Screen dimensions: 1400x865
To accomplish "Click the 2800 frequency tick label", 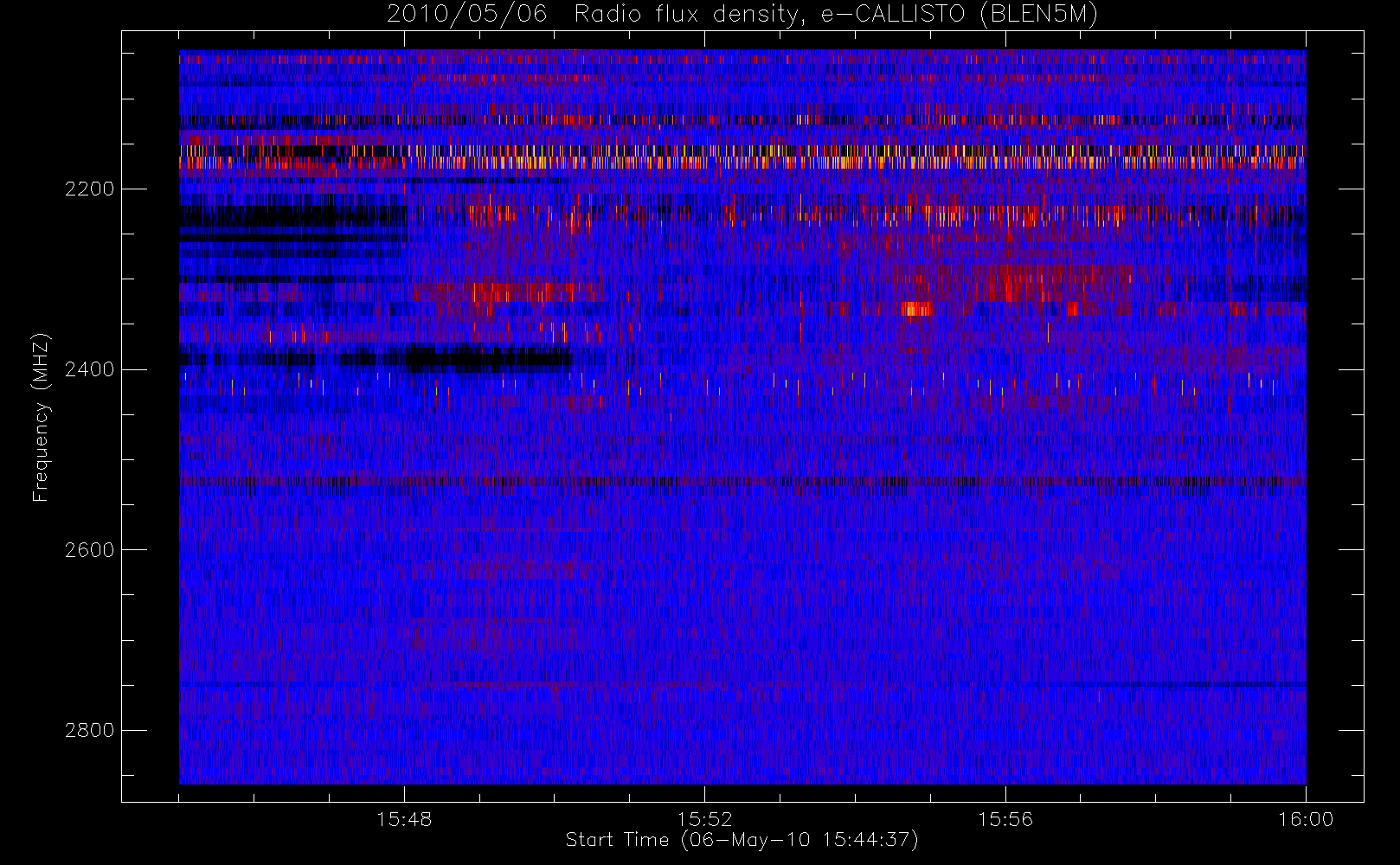I will click(89, 731).
